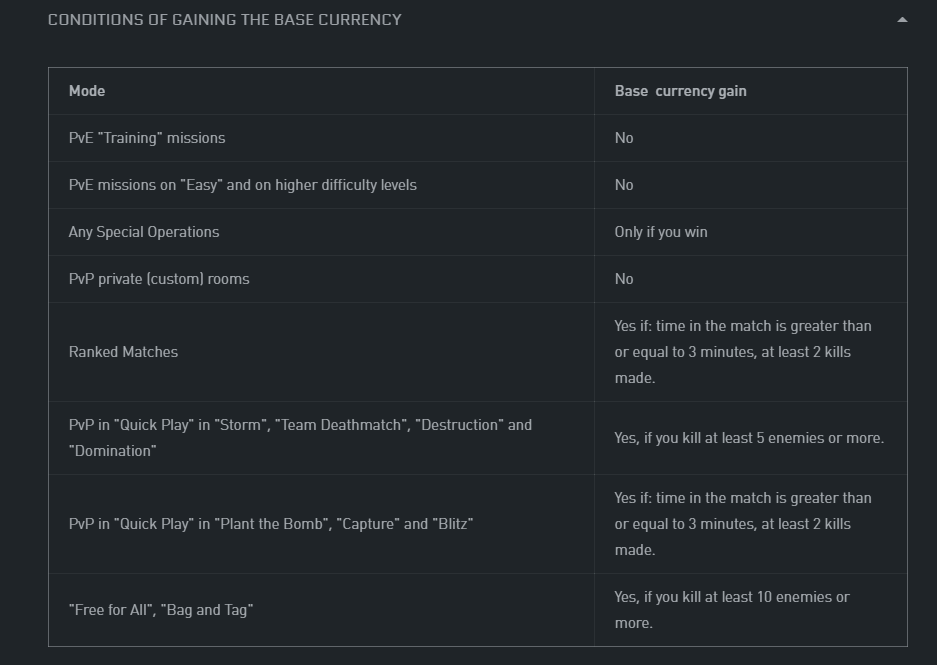937x665 pixels.
Task: Click the 'Base currency gain' column header
Action: (x=680, y=91)
